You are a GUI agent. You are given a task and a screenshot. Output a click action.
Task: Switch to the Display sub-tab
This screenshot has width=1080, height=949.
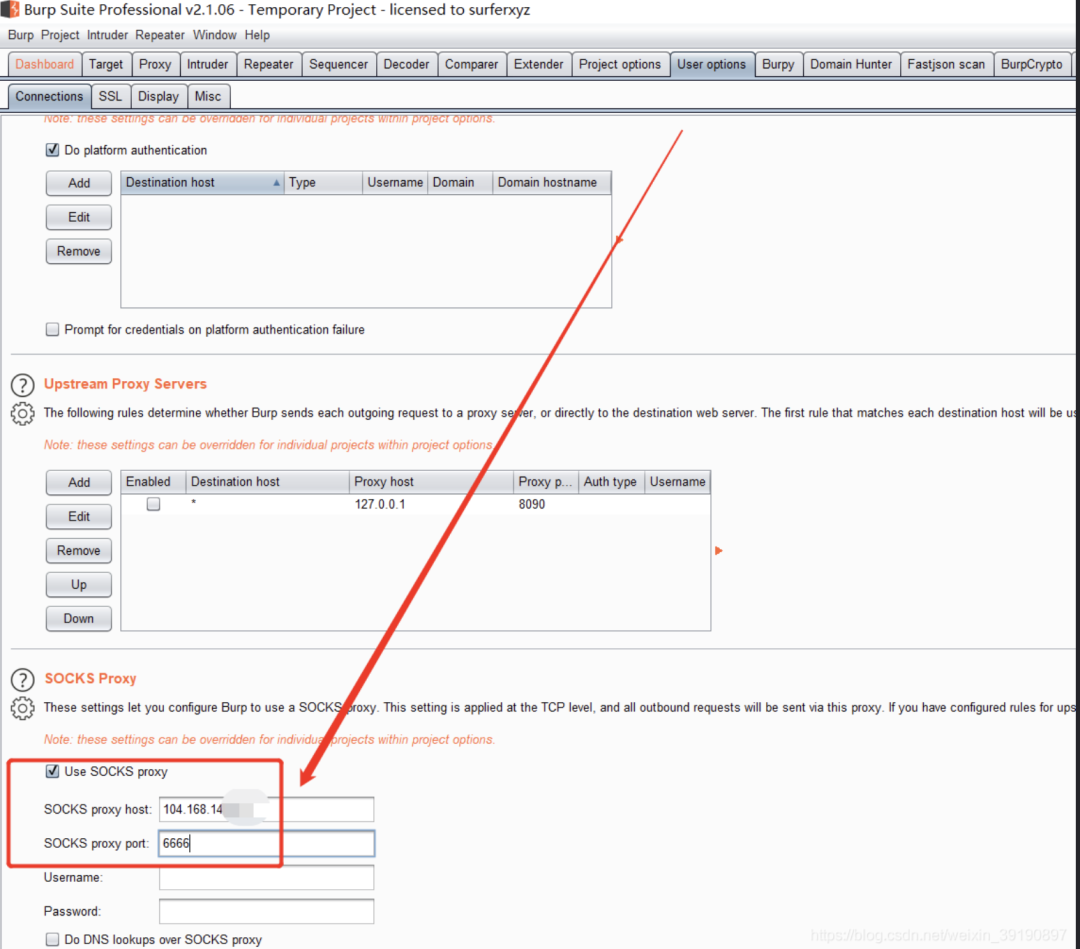158,96
